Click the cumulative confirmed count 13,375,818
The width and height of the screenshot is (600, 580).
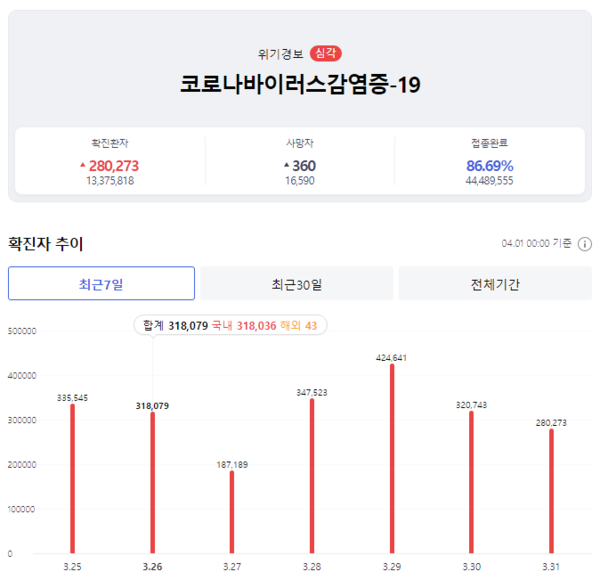tap(110, 181)
